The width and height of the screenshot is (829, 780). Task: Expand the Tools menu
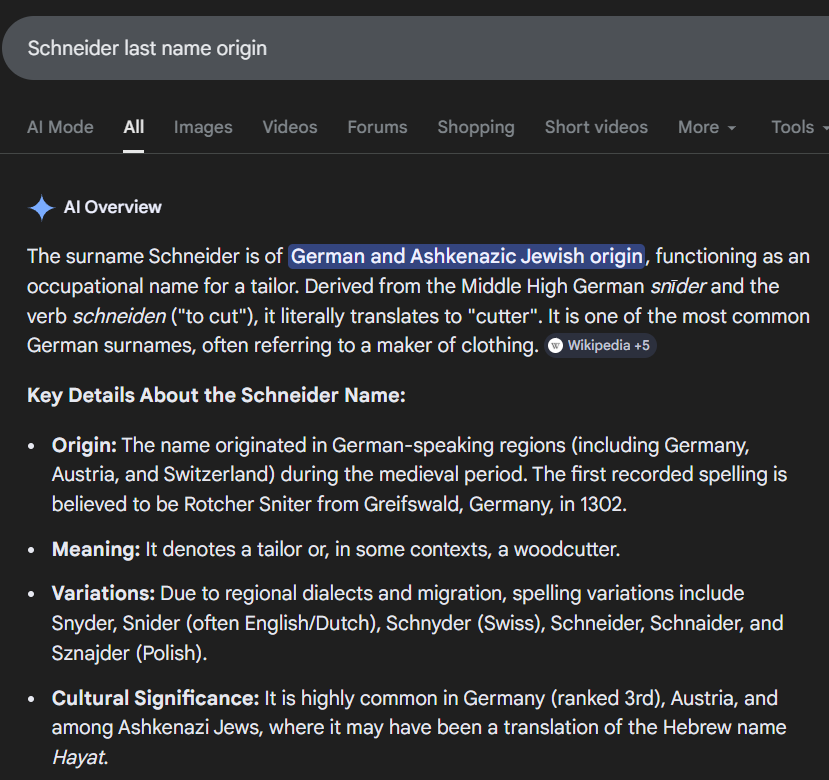[x=798, y=127]
